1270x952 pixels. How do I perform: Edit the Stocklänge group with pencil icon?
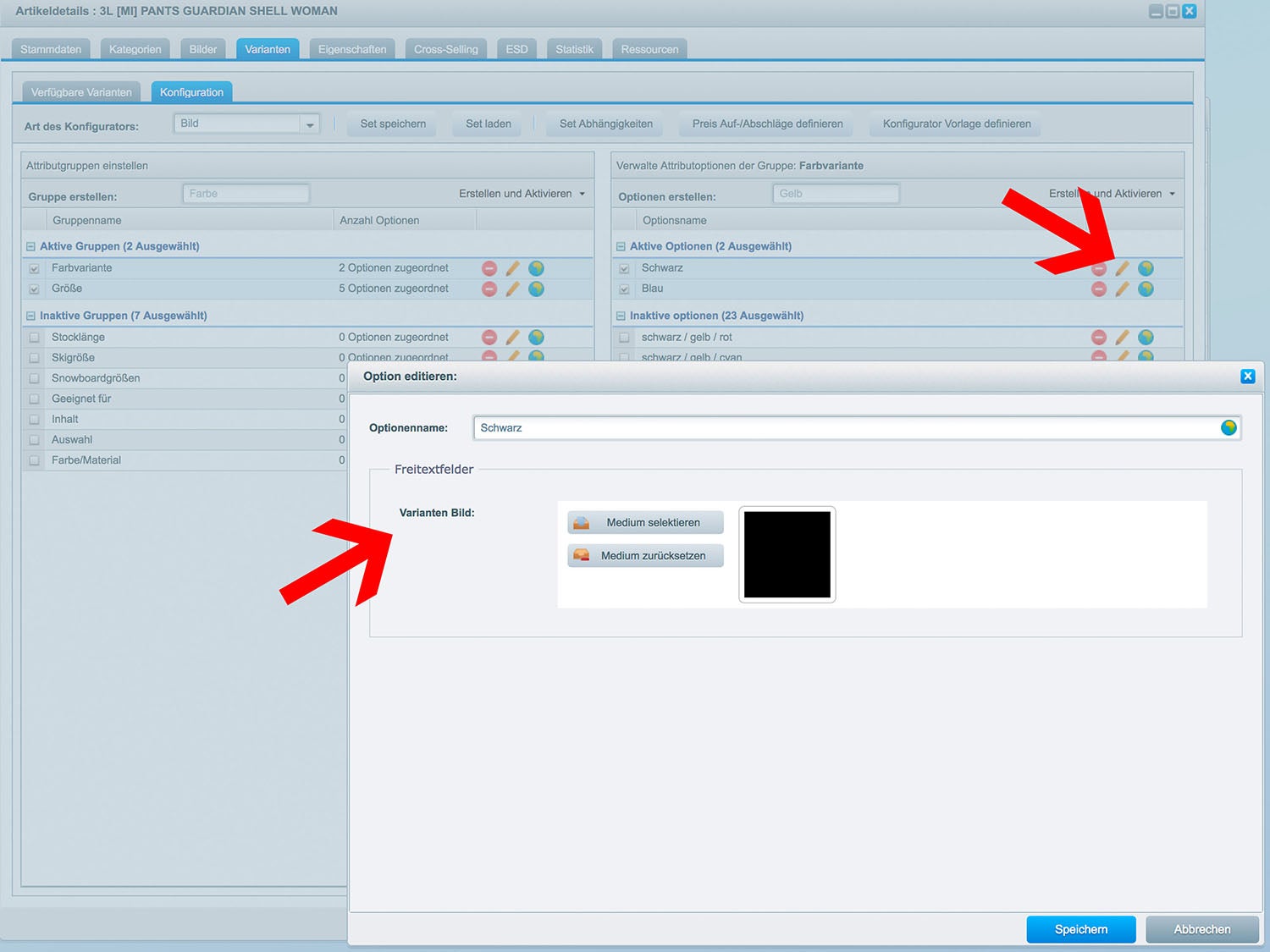click(x=512, y=337)
